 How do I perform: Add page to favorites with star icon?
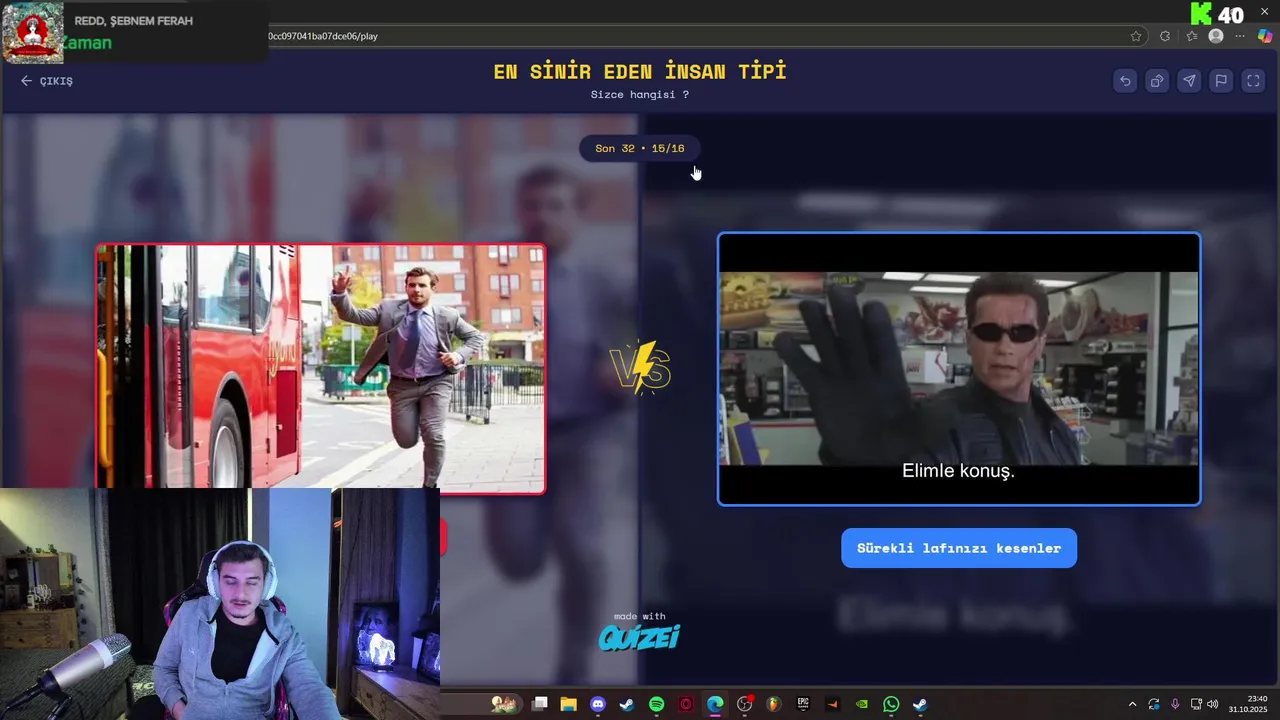pyautogui.click(x=1136, y=36)
